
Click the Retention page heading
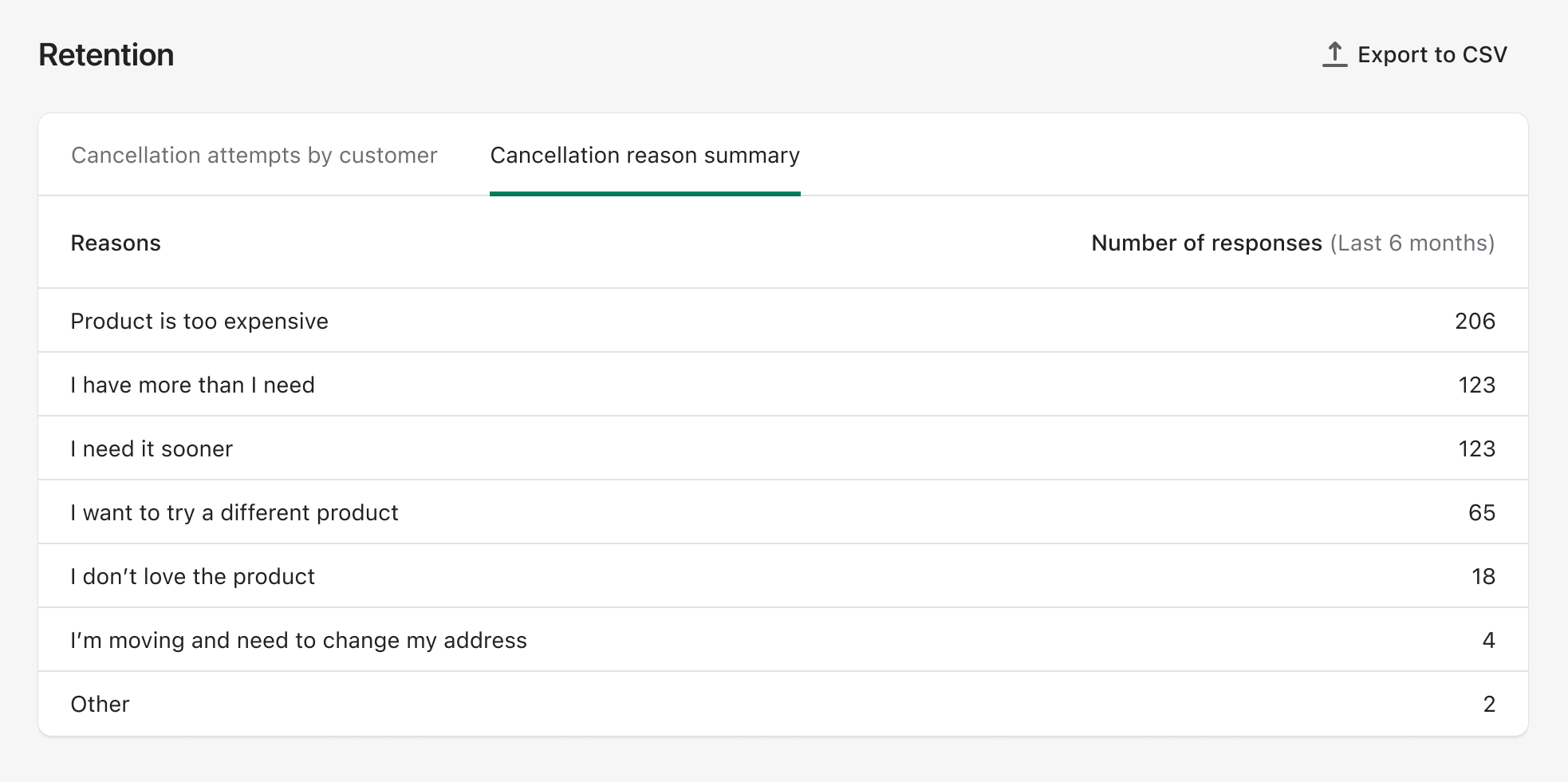106,55
